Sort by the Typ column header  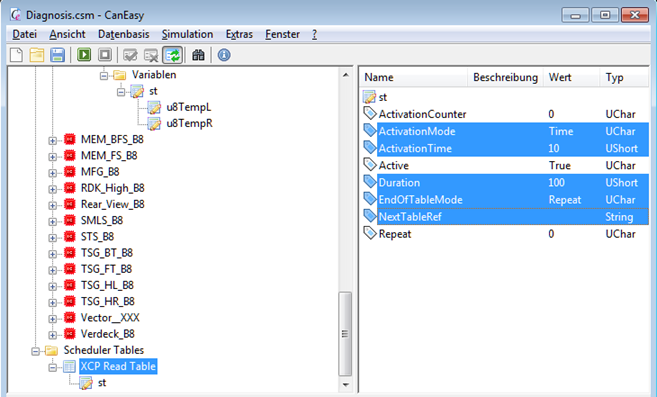point(623,78)
